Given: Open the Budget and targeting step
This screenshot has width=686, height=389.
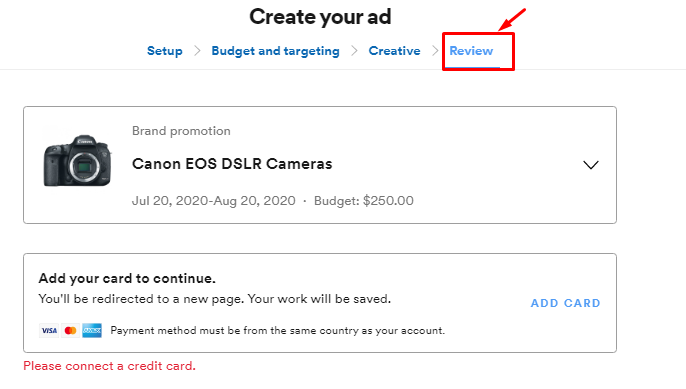Looking at the screenshot, I should (275, 51).
